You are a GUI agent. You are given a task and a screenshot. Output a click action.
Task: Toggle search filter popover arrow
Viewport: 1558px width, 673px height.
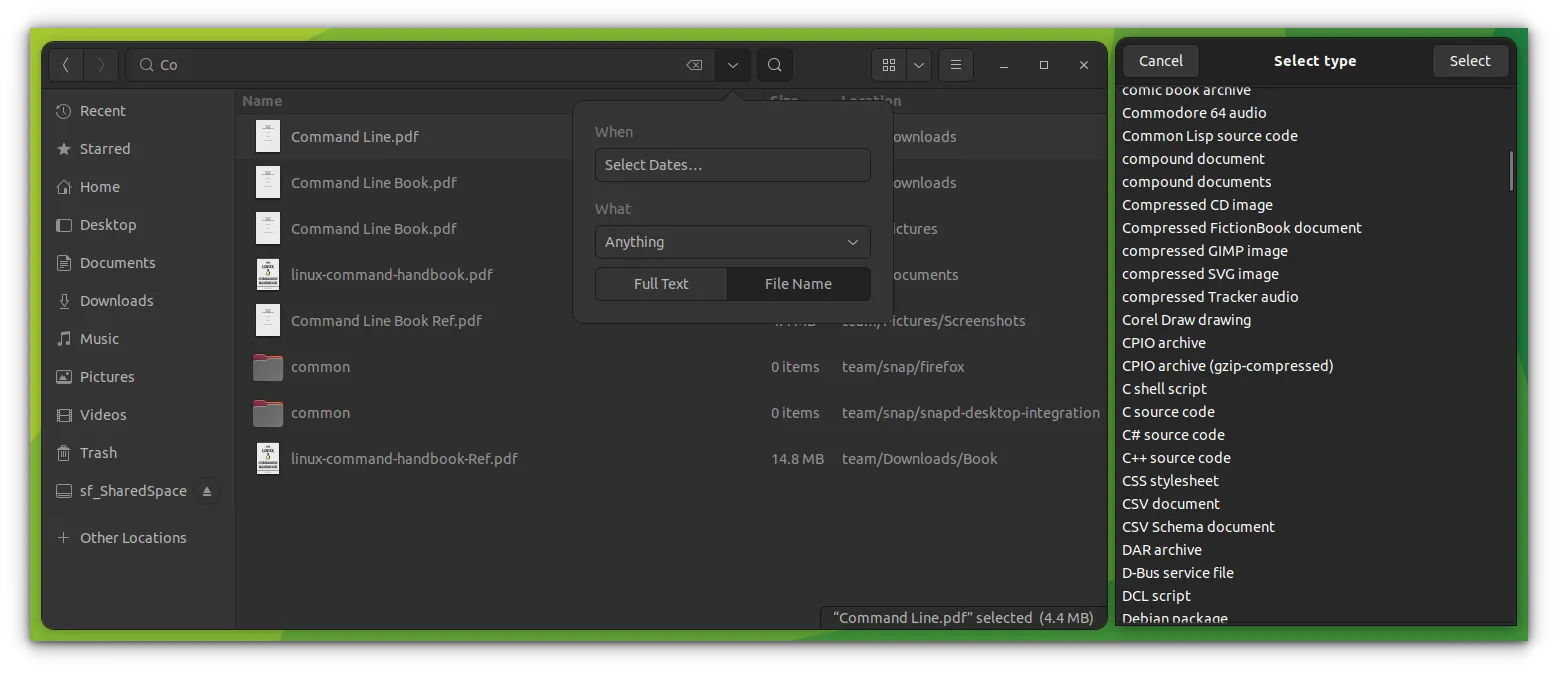tap(733, 65)
